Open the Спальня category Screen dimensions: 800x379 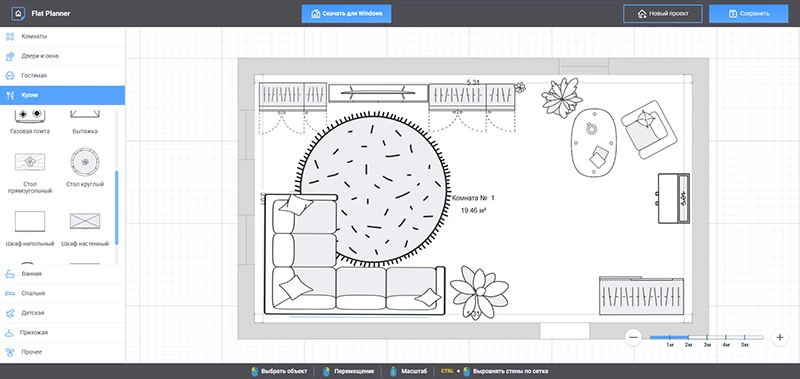pos(62,293)
